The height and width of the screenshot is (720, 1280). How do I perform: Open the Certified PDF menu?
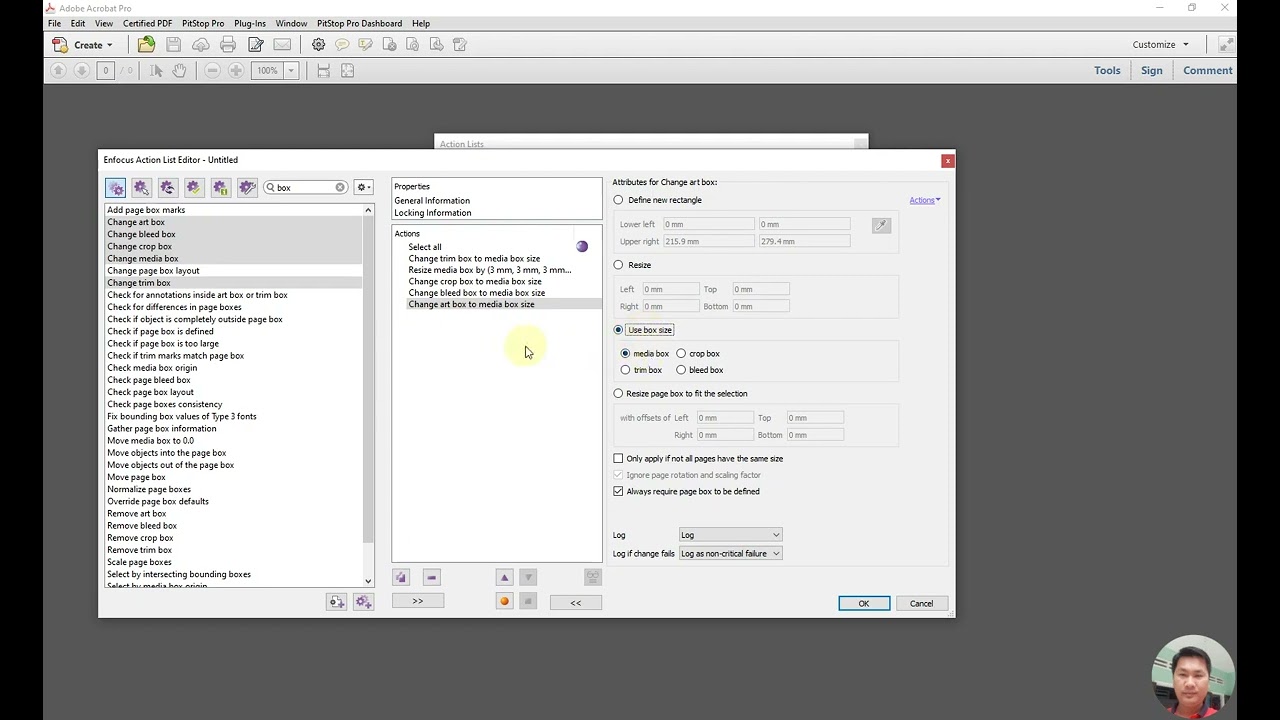coord(148,23)
